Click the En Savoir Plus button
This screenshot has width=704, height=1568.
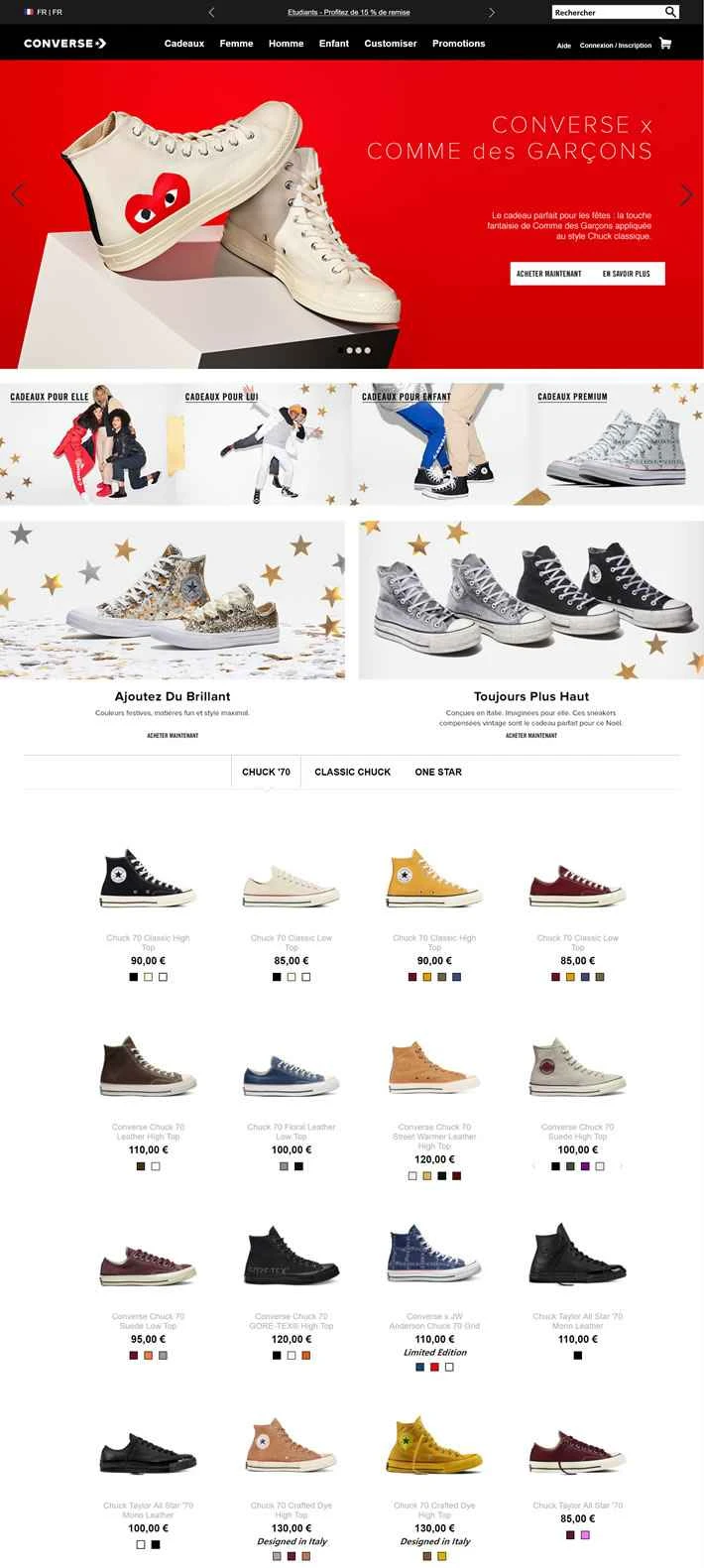(x=627, y=274)
